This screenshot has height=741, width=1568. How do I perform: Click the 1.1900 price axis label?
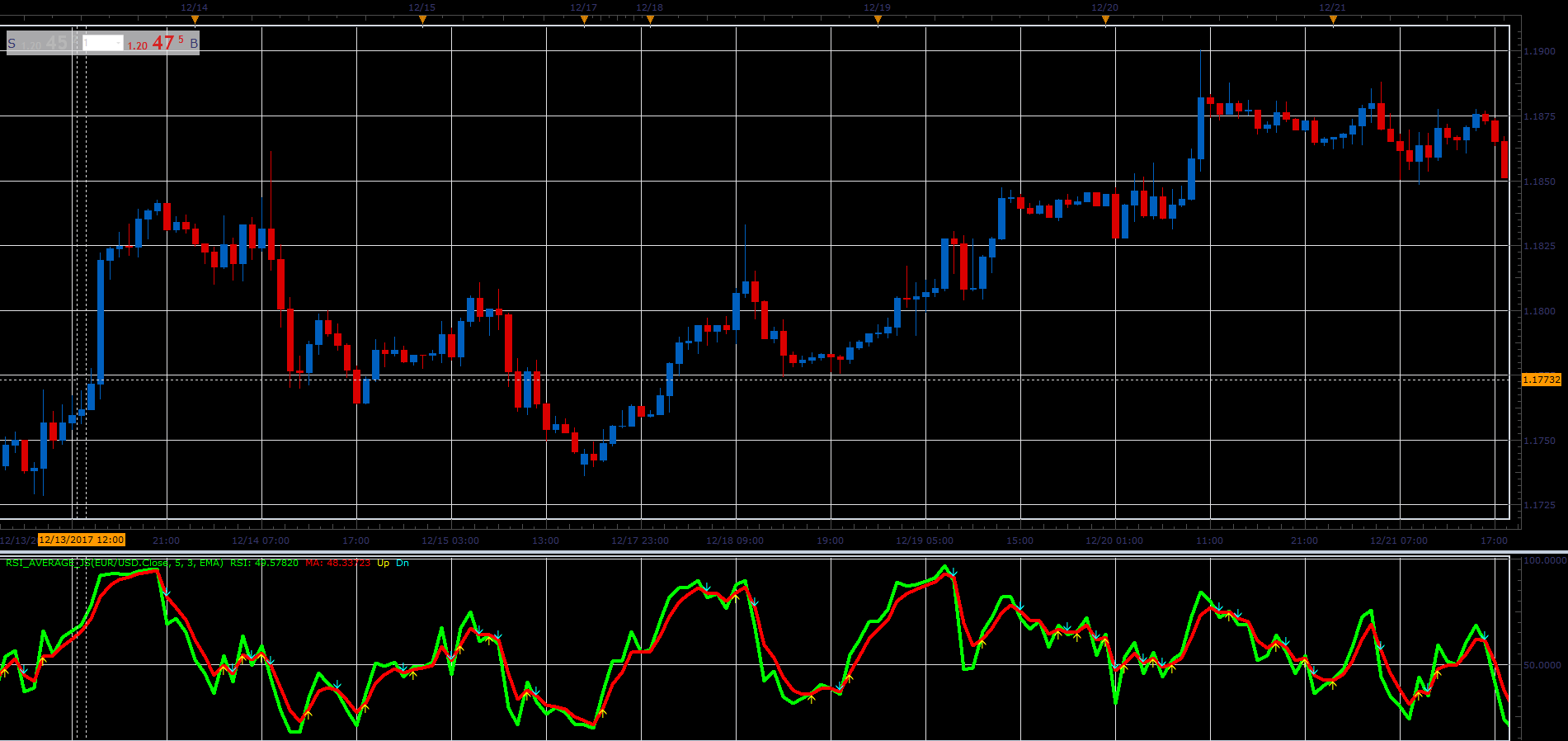coord(1539,51)
